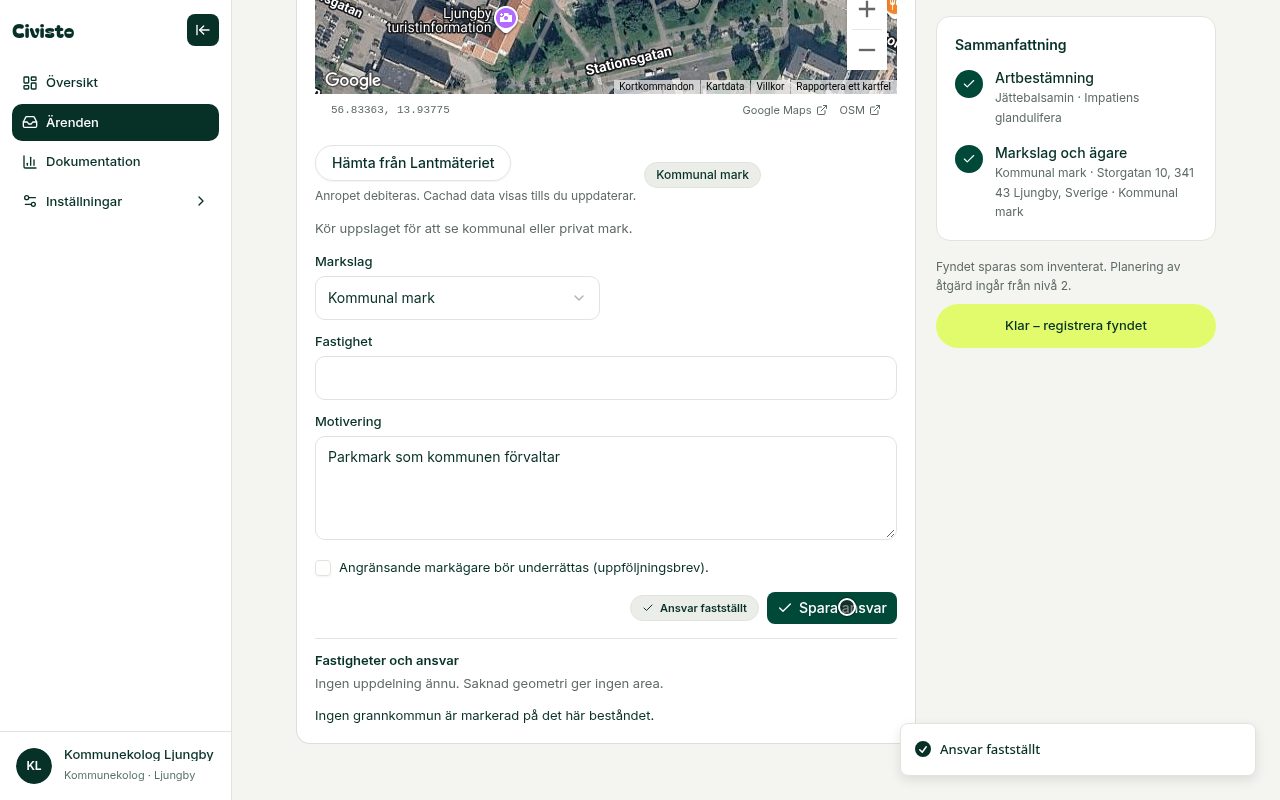Open the location in OSM
The height and width of the screenshot is (800, 1280).
(860, 110)
